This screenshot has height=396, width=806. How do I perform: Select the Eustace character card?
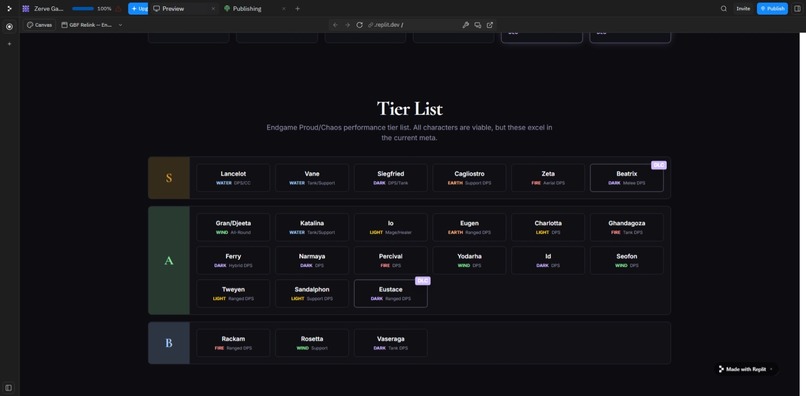tap(391, 294)
